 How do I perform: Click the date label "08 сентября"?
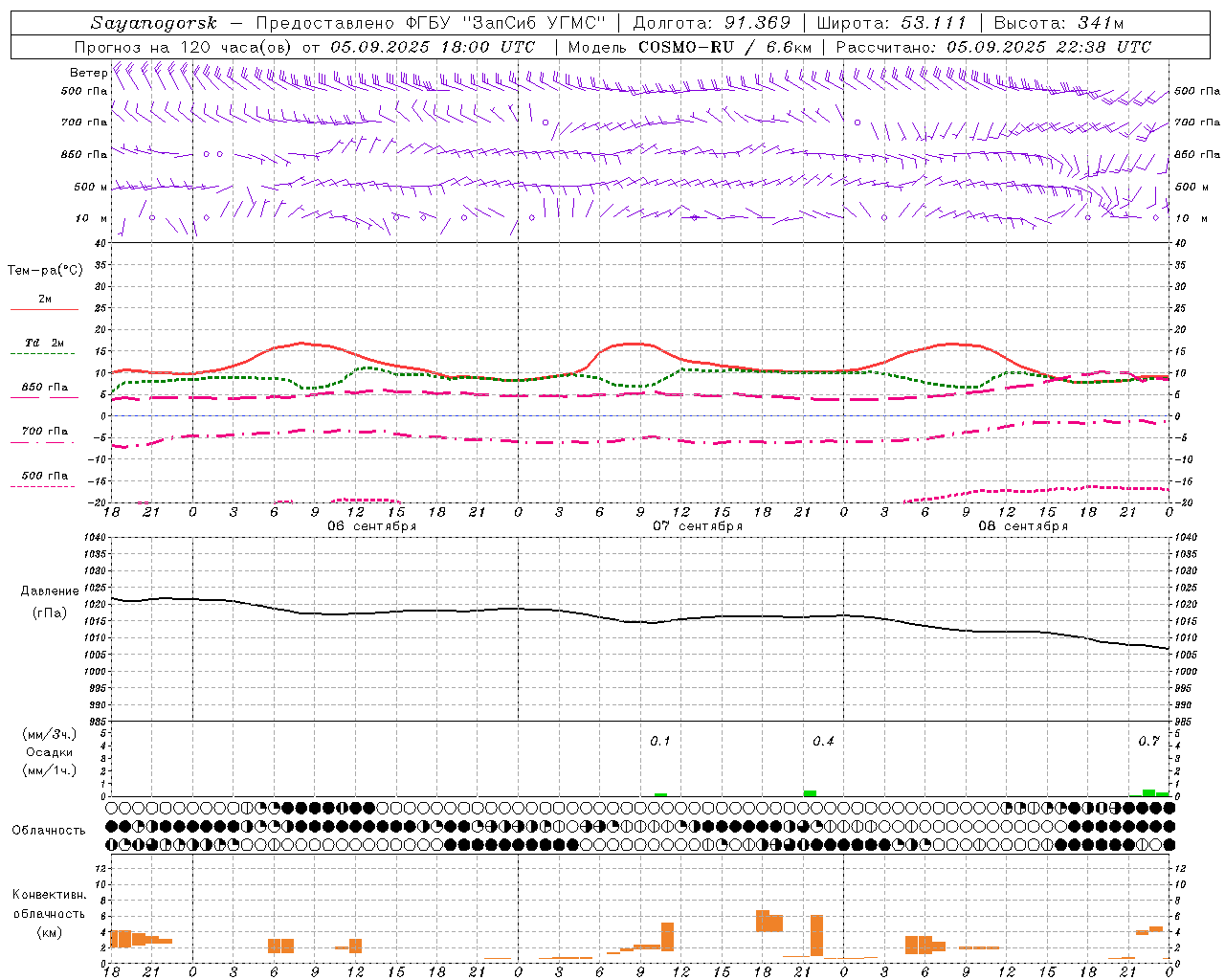coord(1023,525)
